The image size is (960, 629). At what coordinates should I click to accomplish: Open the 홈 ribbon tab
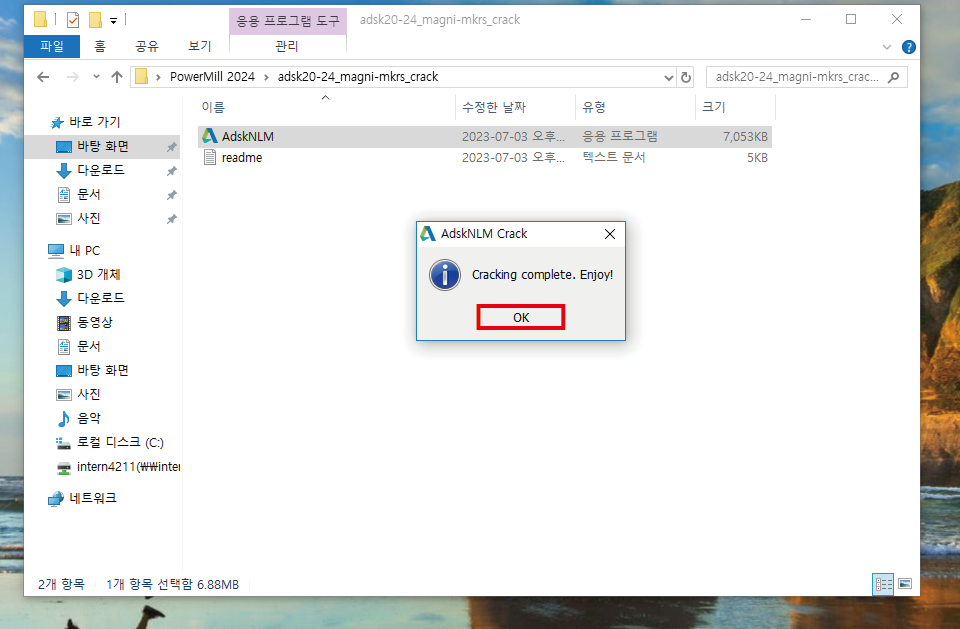pos(100,46)
